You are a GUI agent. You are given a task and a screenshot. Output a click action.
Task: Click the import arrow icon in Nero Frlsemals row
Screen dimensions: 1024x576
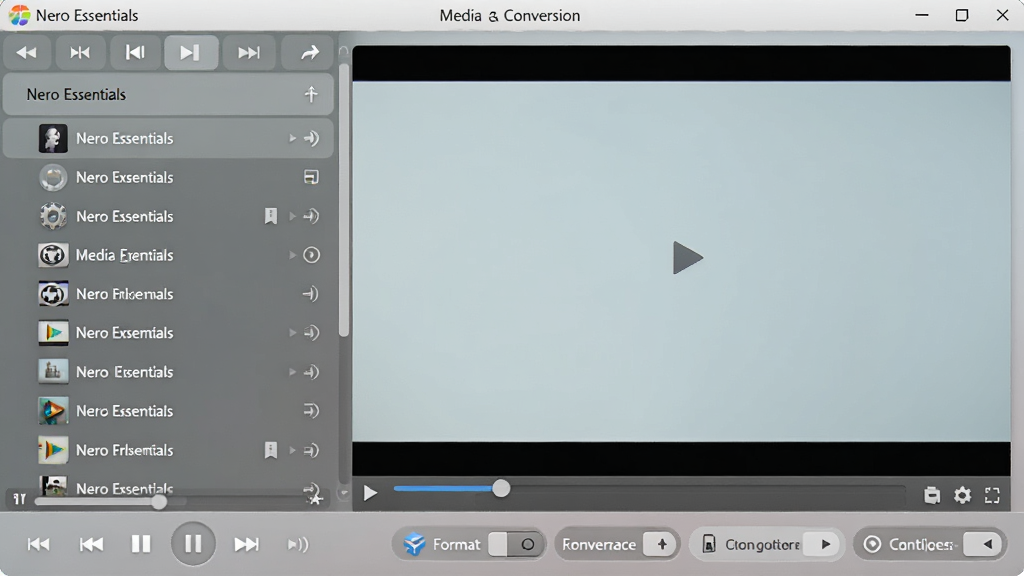click(311, 294)
